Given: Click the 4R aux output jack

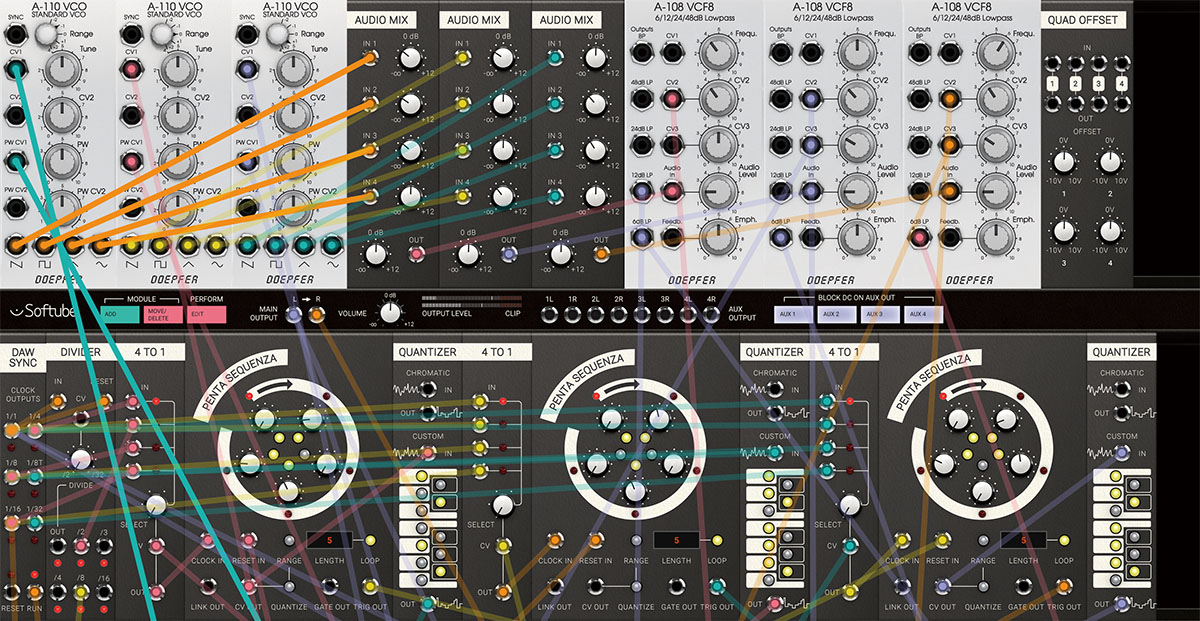Looking at the screenshot, I should tap(711, 316).
